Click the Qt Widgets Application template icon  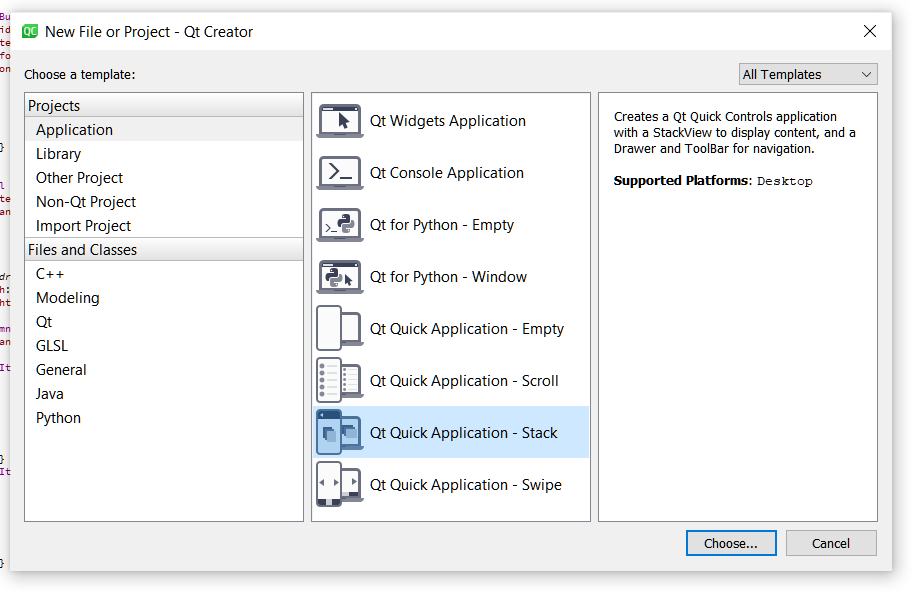(340, 121)
